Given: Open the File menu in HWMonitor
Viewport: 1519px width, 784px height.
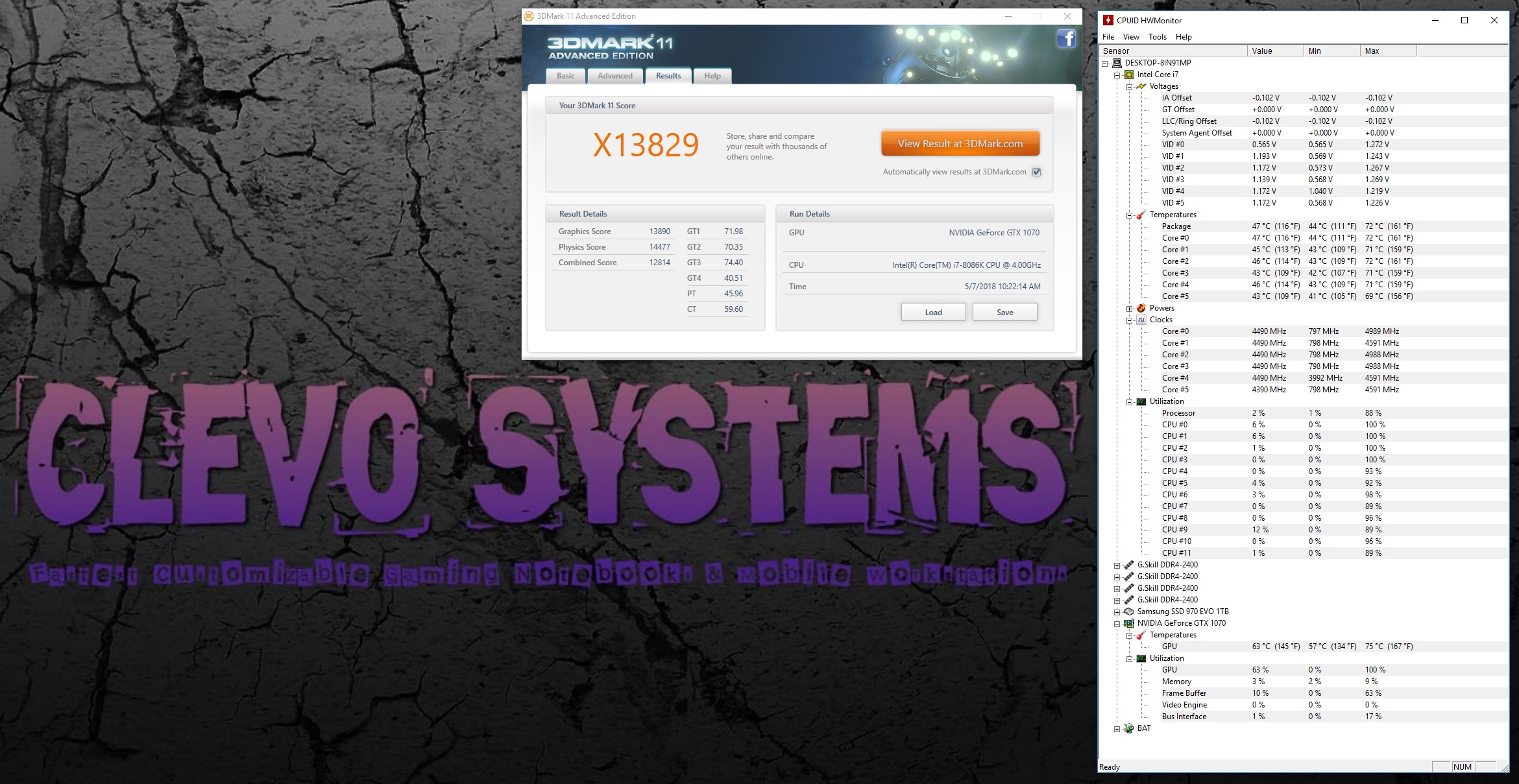Looking at the screenshot, I should click(x=1108, y=37).
